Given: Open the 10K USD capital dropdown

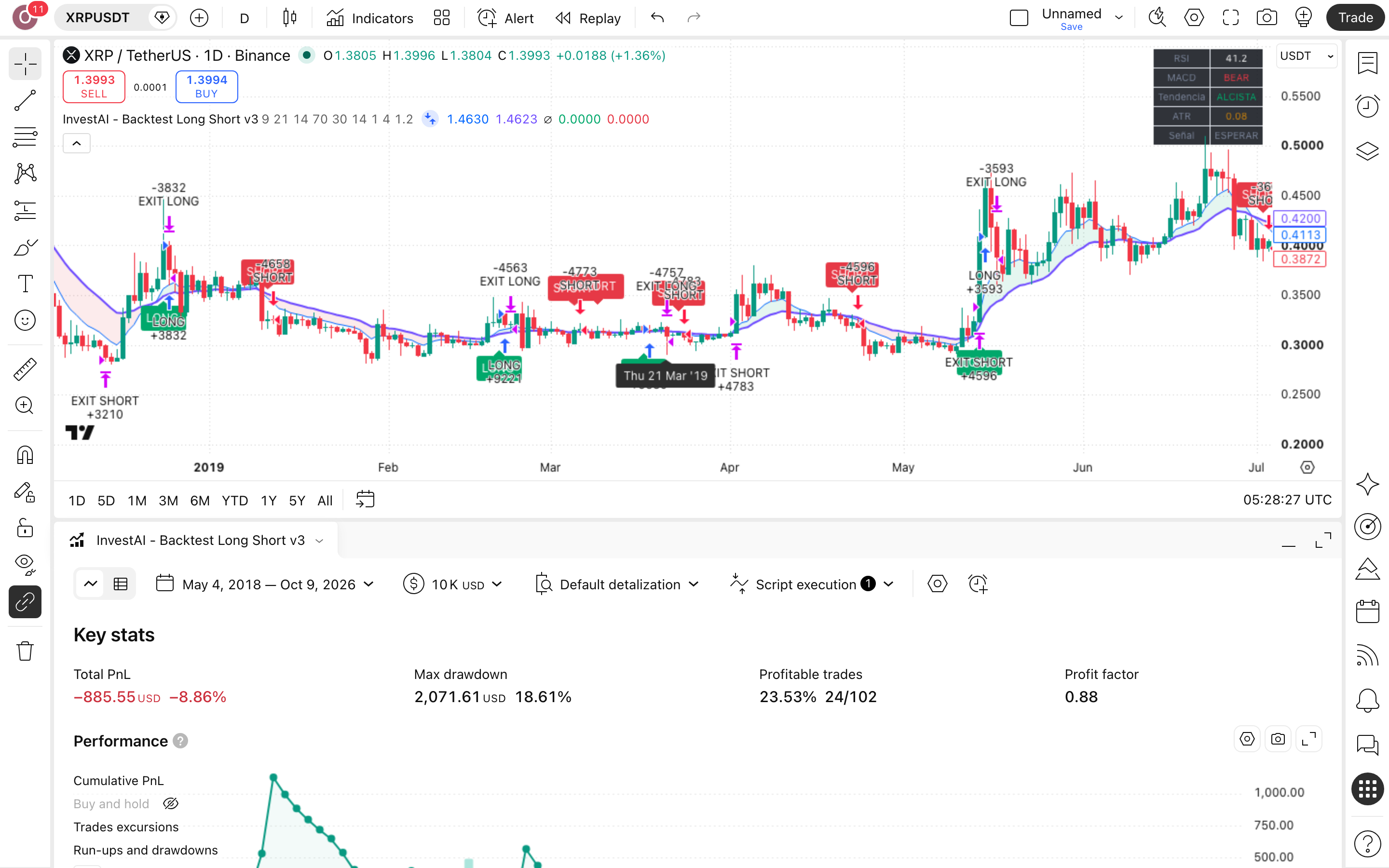Looking at the screenshot, I should tap(453, 584).
